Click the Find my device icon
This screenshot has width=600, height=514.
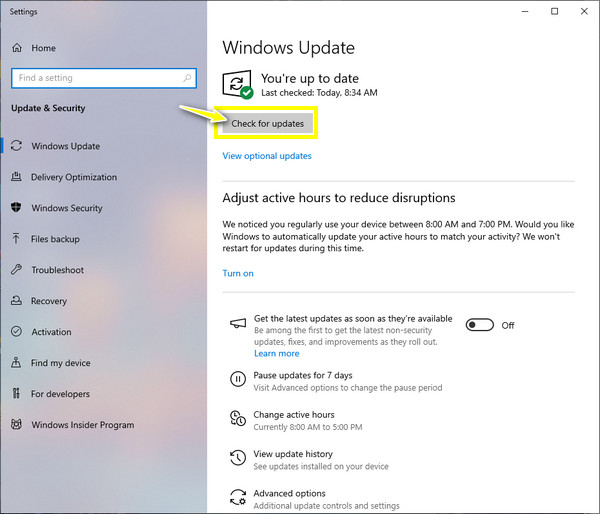pyautogui.click(x=16, y=362)
